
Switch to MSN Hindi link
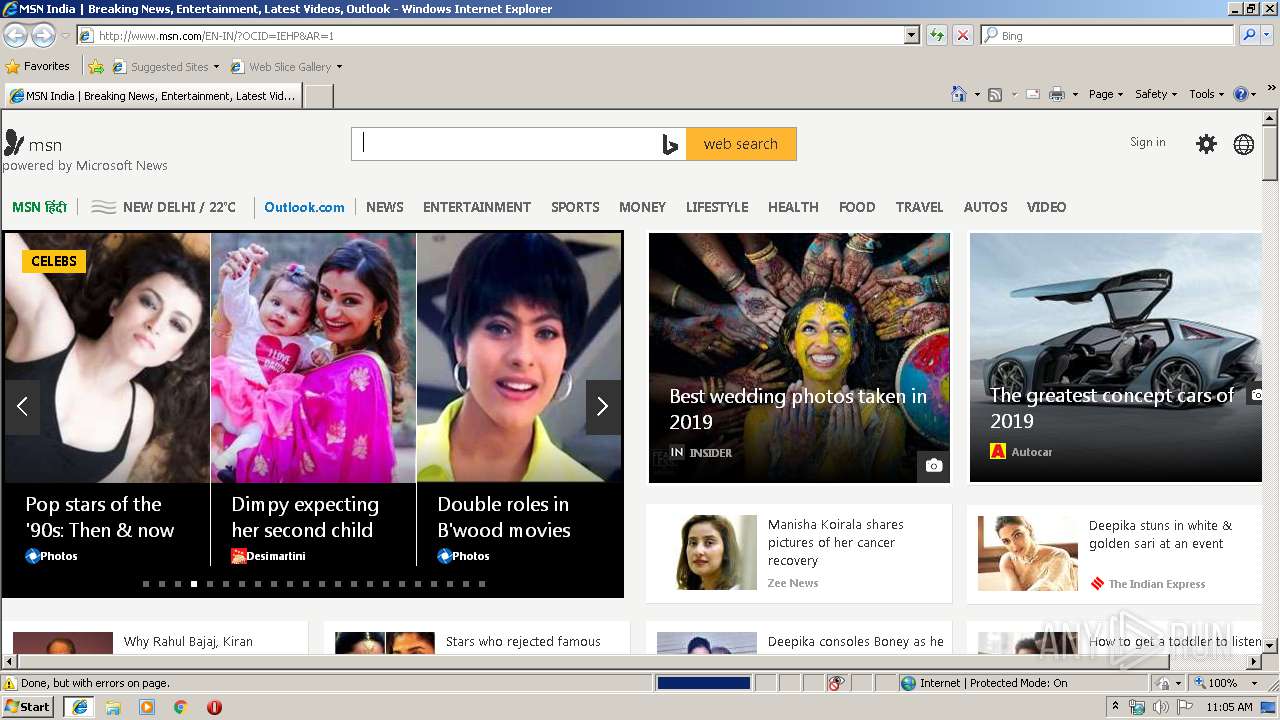coord(39,207)
